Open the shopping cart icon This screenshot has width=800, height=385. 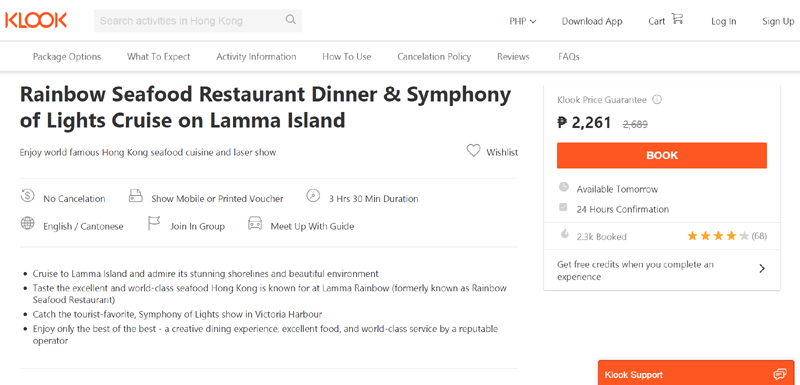coord(677,19)
